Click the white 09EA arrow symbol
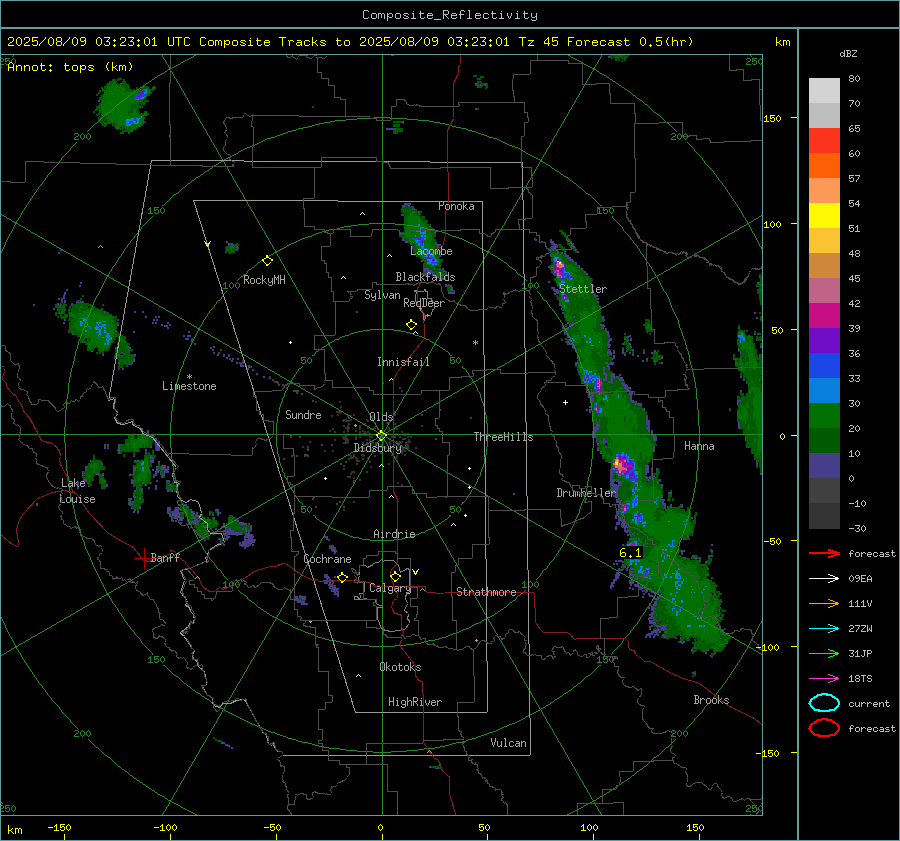The height and width of the screenshot is (841, 900). [824, 579]
